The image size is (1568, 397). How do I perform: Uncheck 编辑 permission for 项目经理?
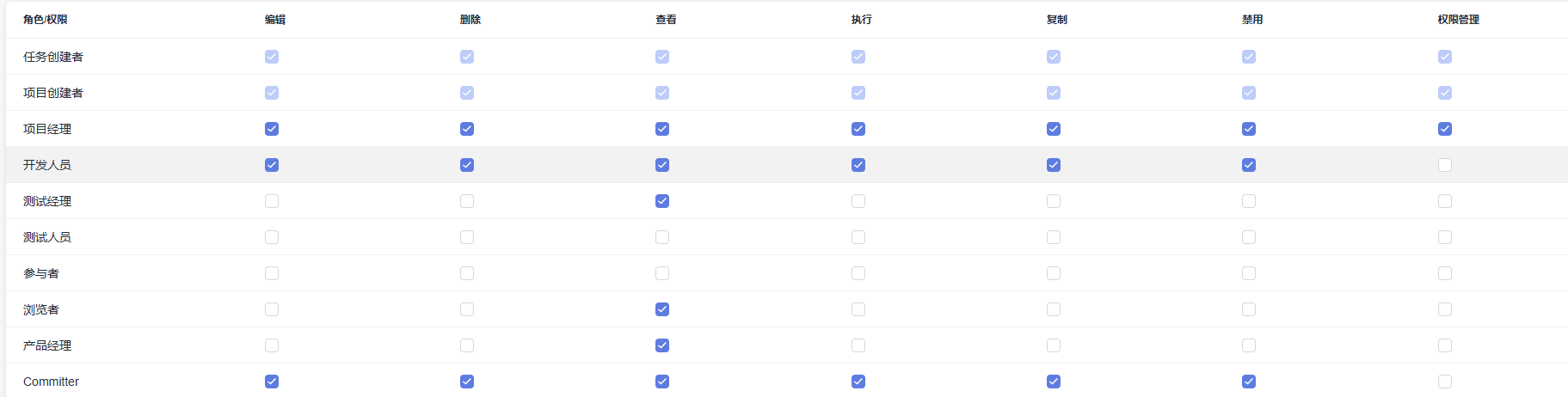pos(272,129)
